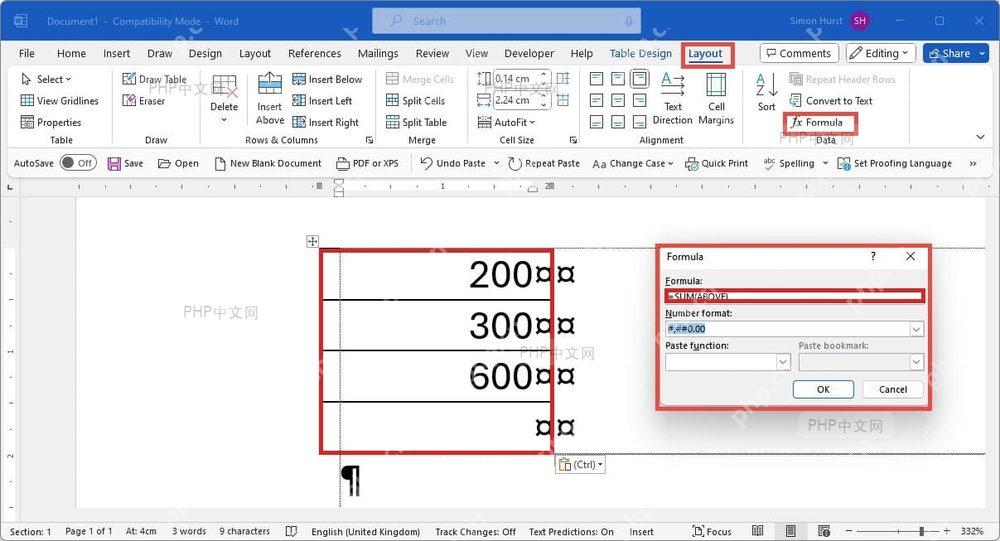Open the Paste function dropdown
This screenshot has width=1000, height=541.
783,362
